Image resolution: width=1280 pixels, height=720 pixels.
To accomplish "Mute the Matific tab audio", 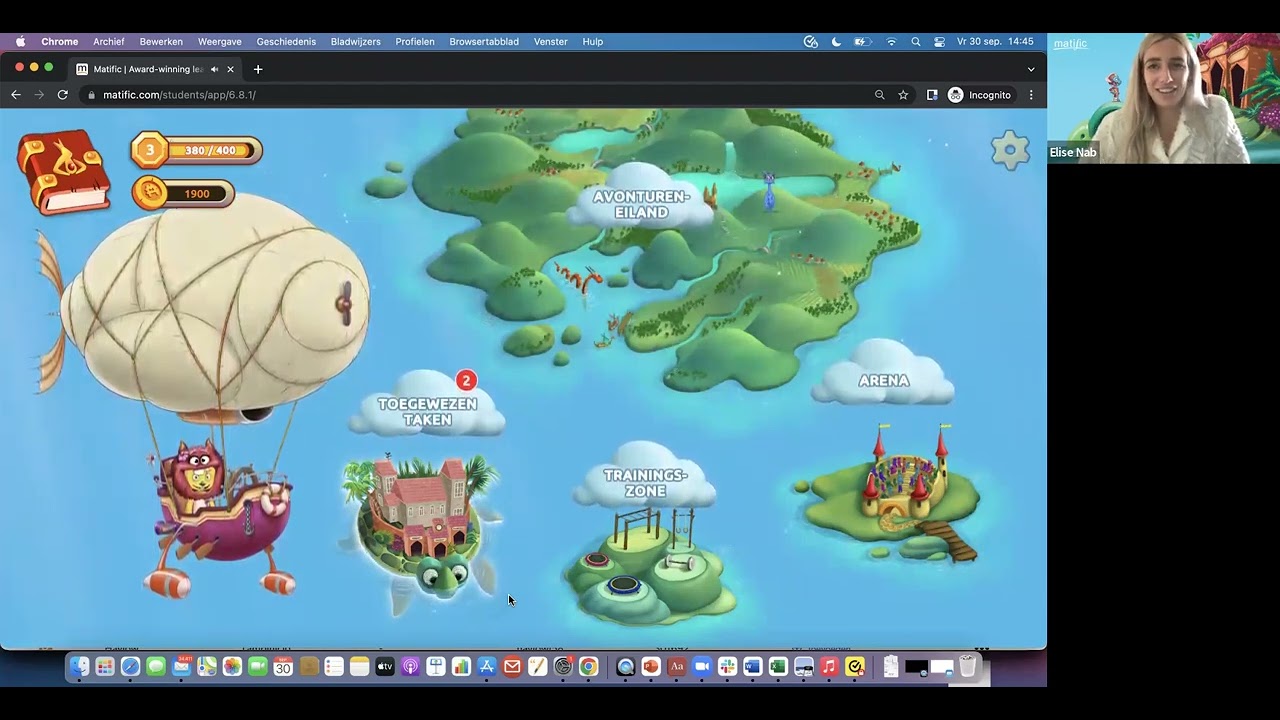I will point(214,69).
